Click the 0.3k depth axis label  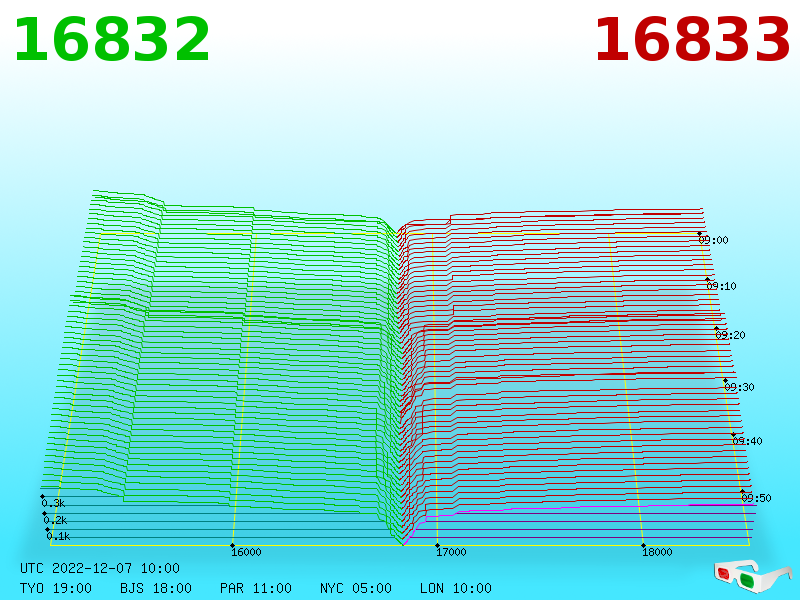[53, 504]
